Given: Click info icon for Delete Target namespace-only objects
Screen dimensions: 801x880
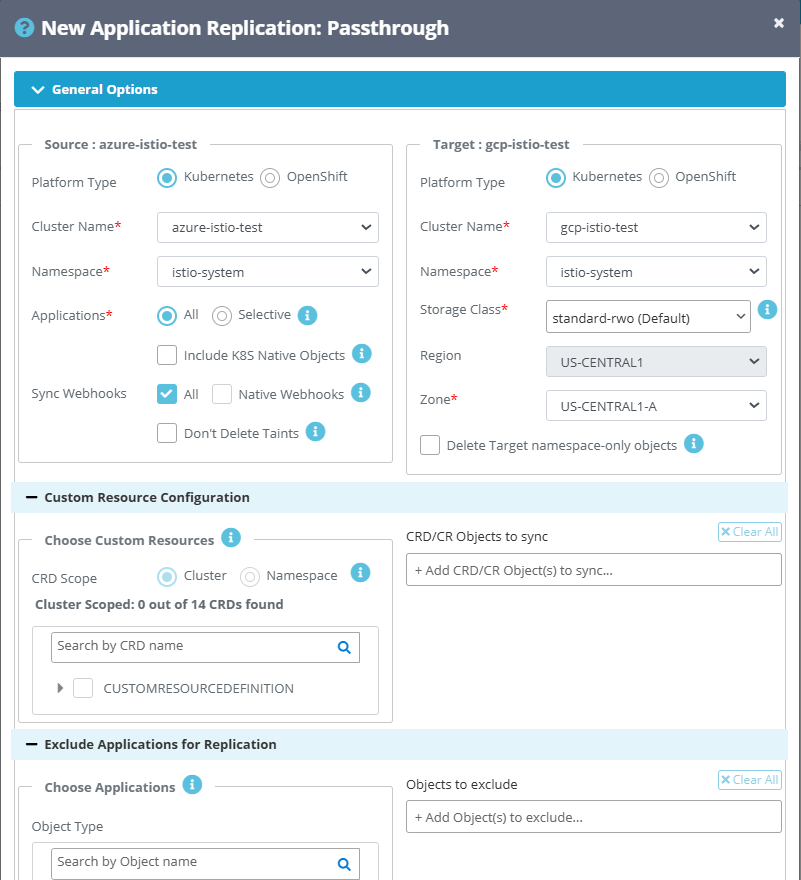Looking at the screenshot, I should [694, 444].
